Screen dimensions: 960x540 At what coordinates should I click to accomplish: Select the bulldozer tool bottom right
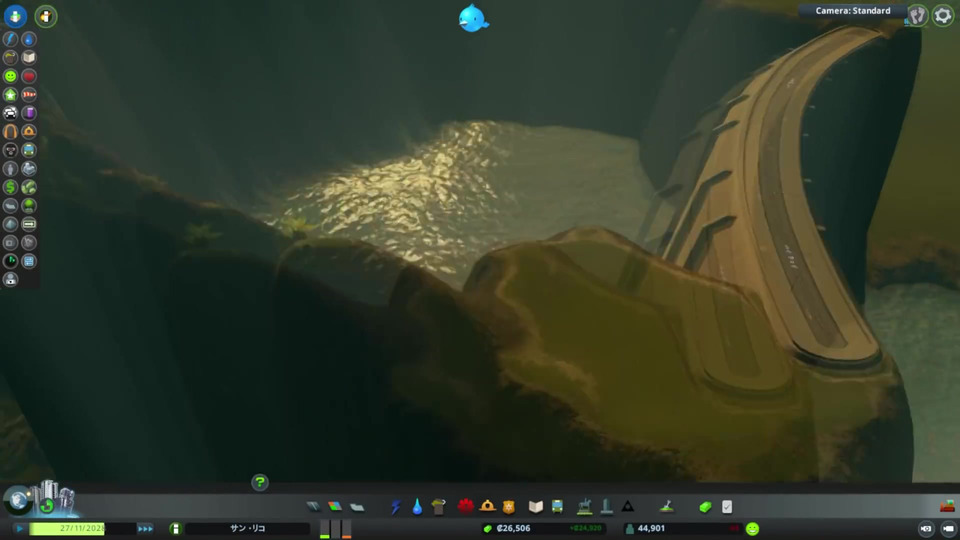(947, 506)
